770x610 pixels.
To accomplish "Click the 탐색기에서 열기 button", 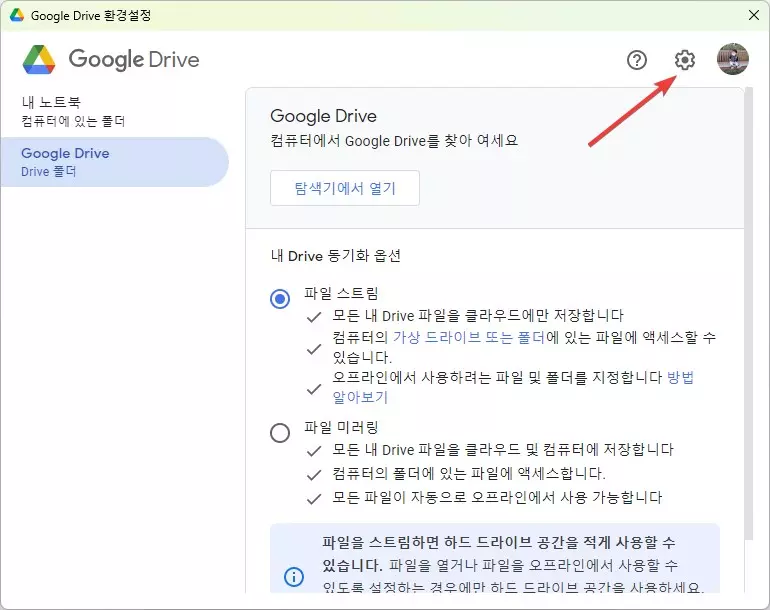I will pos(345,188).
